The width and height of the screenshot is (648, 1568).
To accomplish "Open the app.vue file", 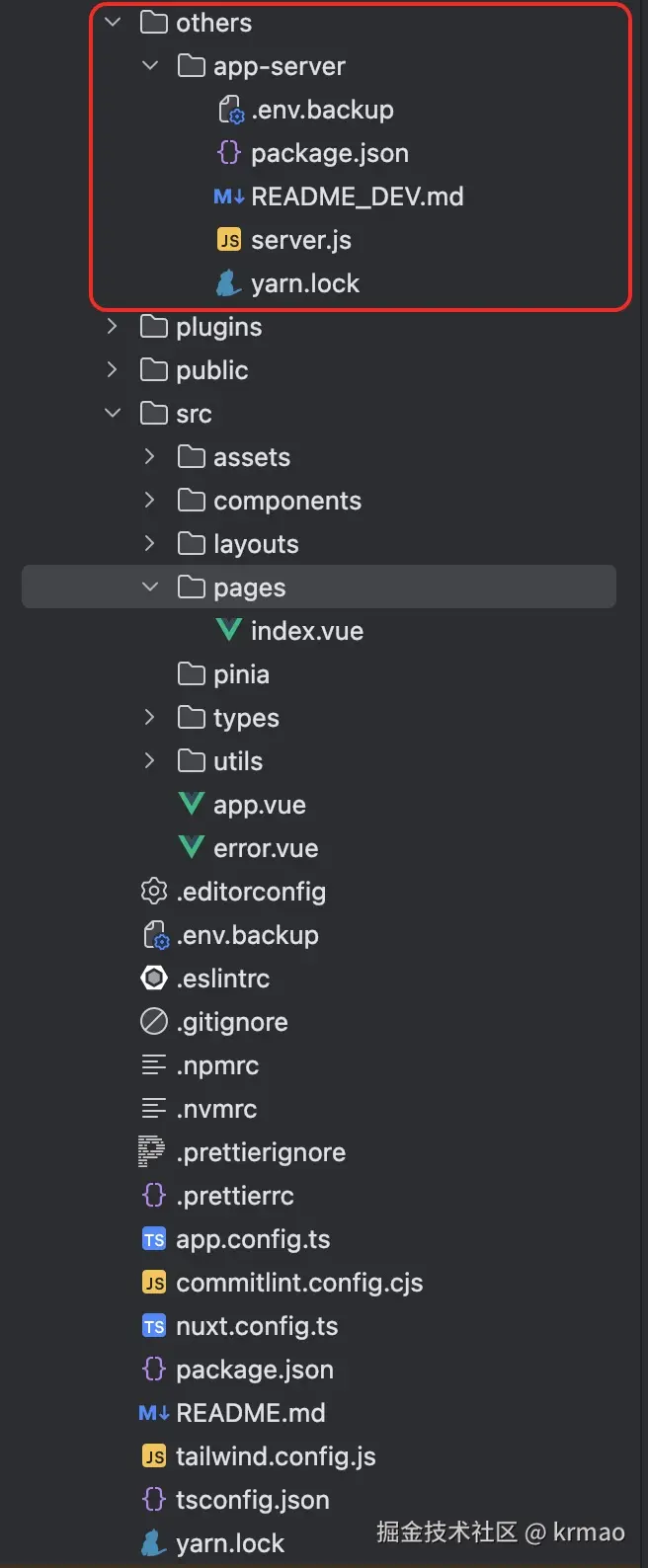I will click(259, 805).
